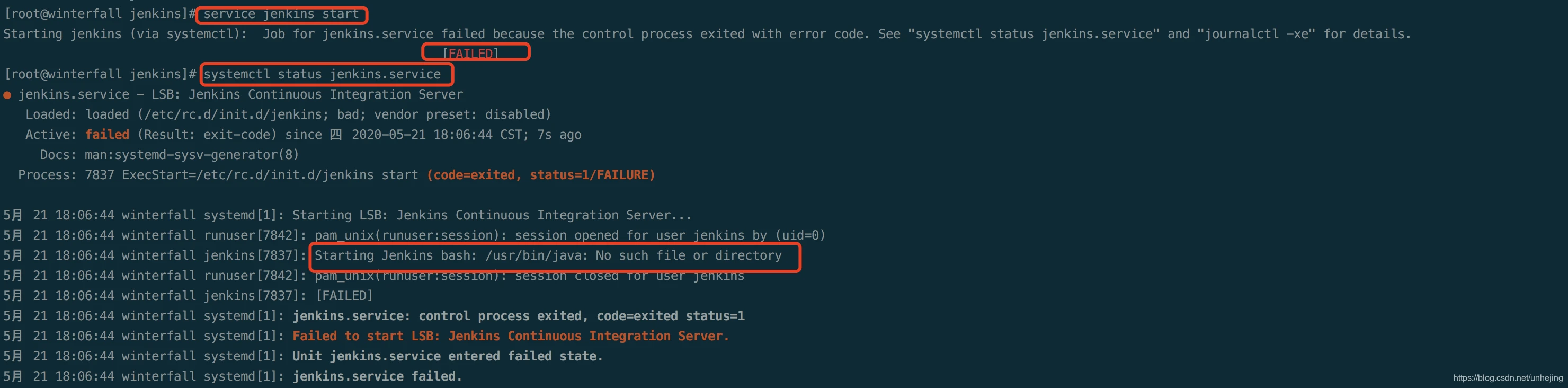The image size is (1568, 388).
Task: Click the 'systemctl status jenkins.service' command
Action: 322,74
